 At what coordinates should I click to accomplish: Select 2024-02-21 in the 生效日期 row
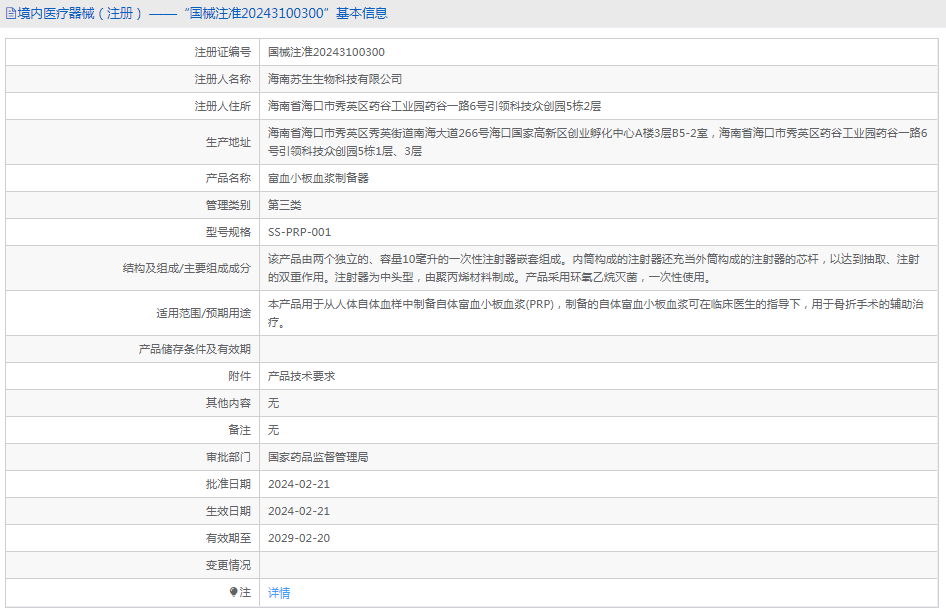coord(299,511)
